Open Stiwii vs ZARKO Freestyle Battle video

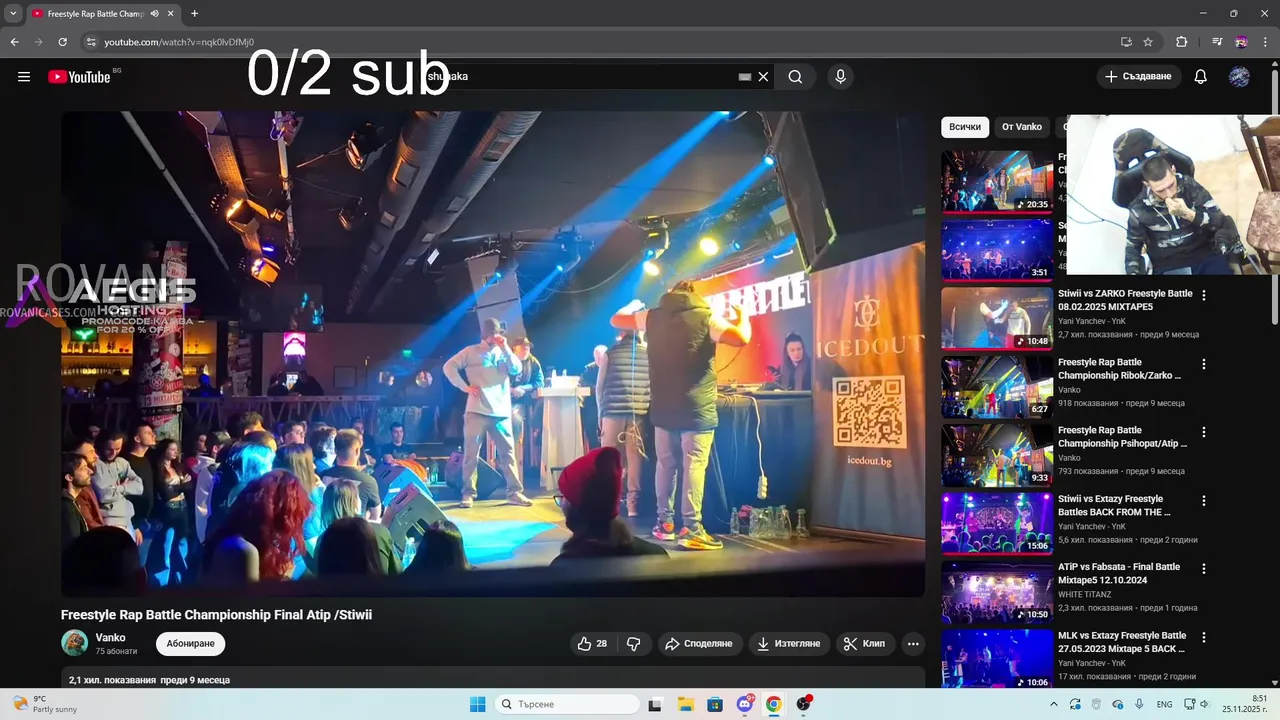coord(1125,300)
